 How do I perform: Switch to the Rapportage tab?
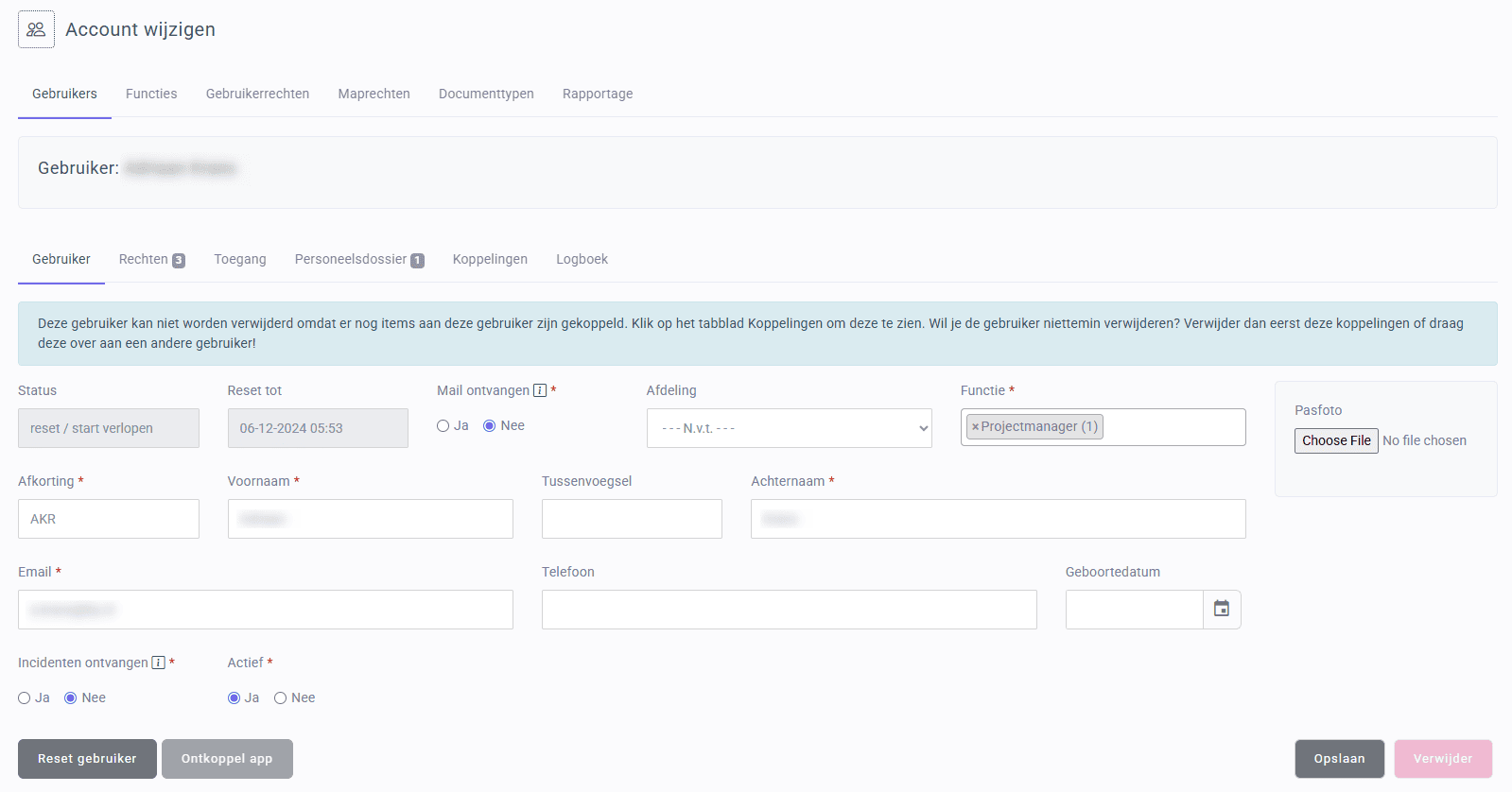pos(598,94)
